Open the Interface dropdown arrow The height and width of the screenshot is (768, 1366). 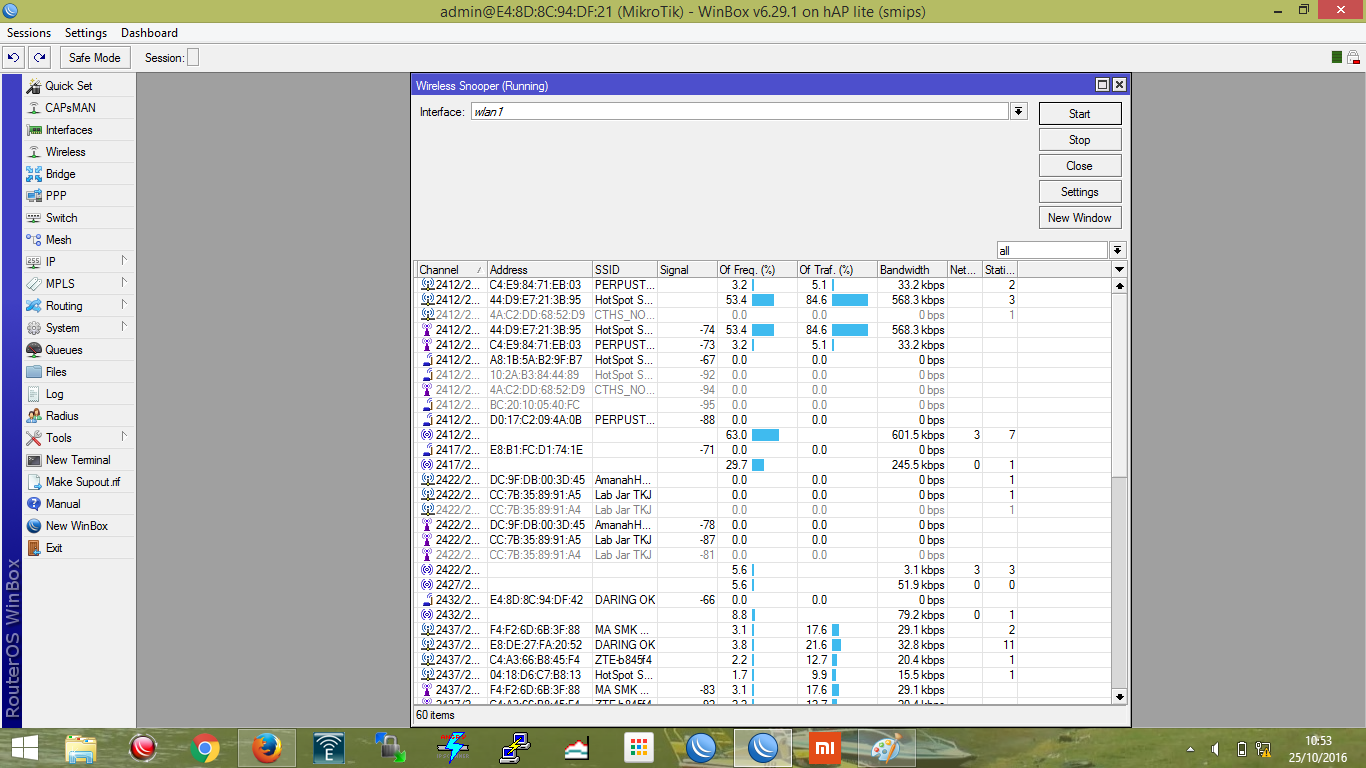1019,111
